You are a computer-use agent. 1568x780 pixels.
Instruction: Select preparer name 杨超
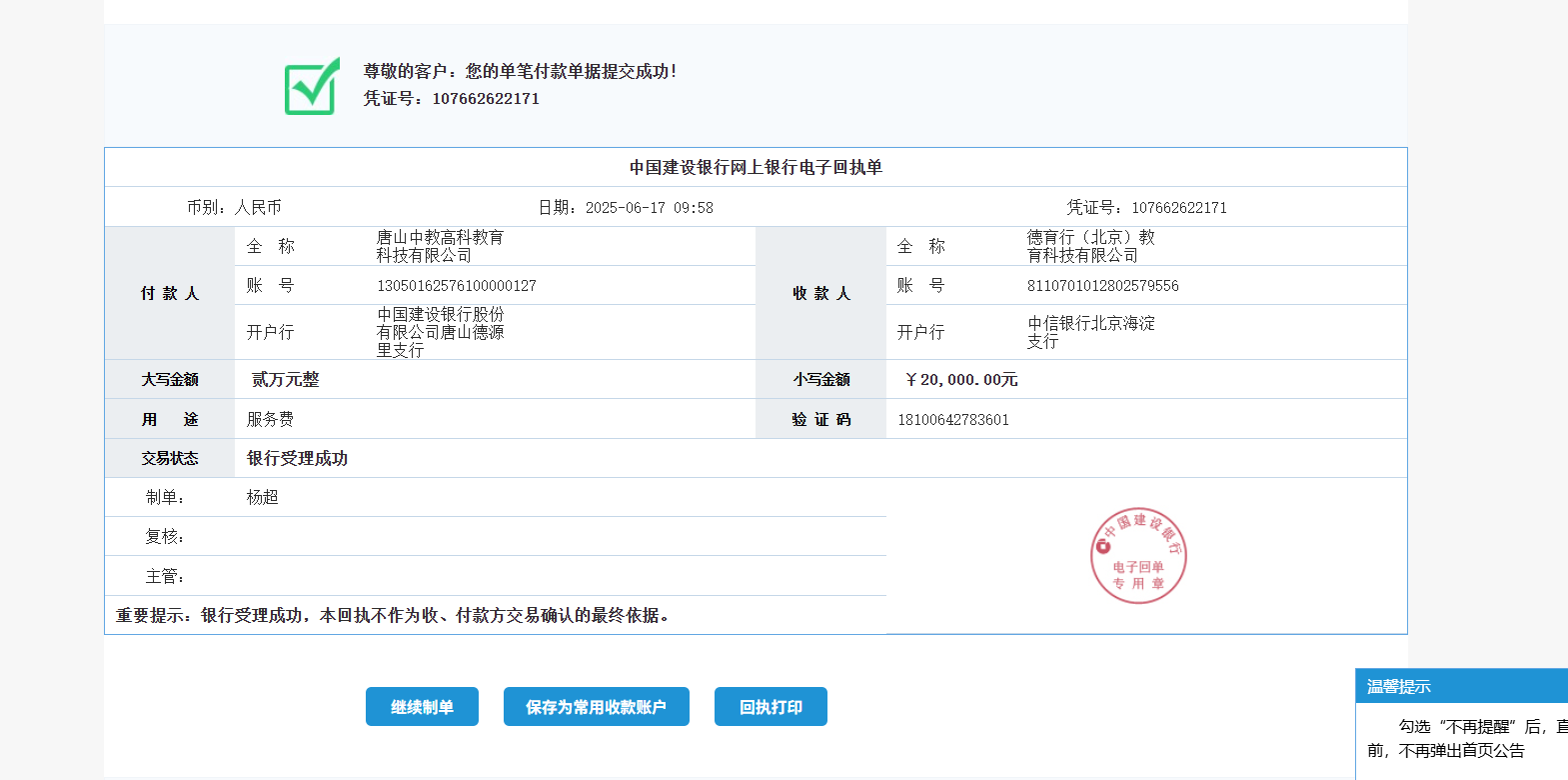[x=262, y=497]
